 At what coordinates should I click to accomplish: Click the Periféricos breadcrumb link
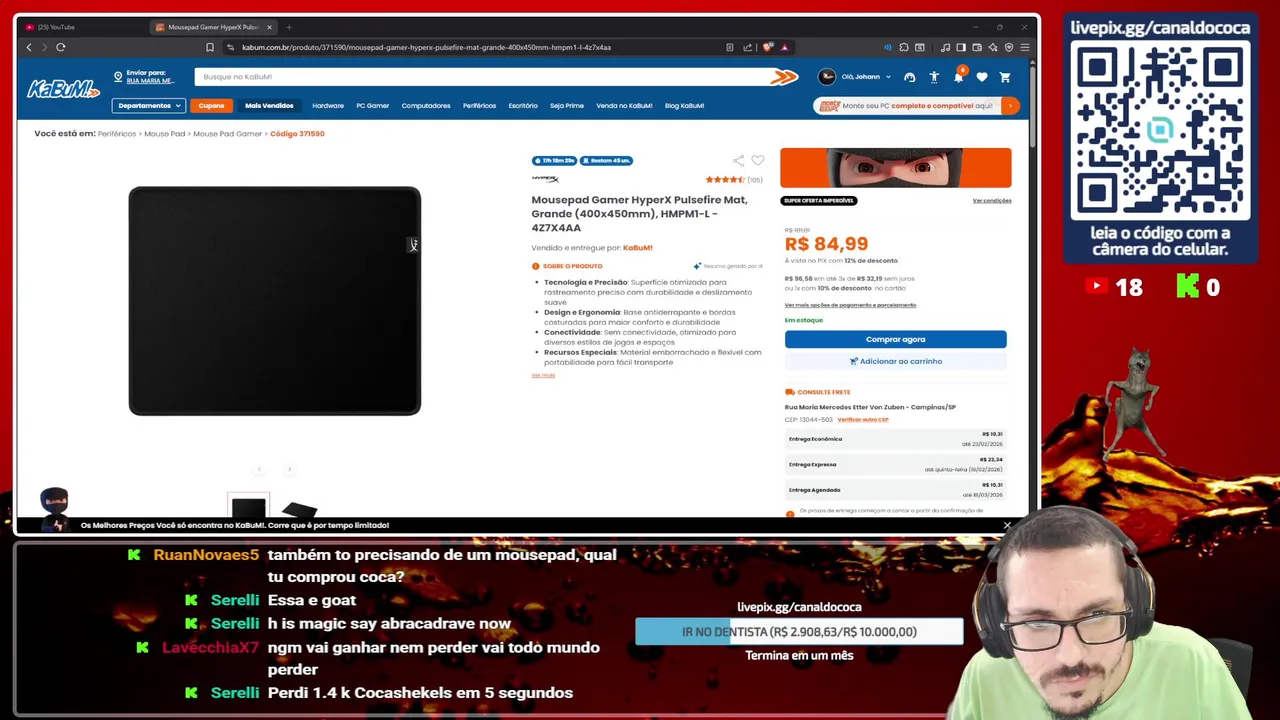click(x=117, y=134)
